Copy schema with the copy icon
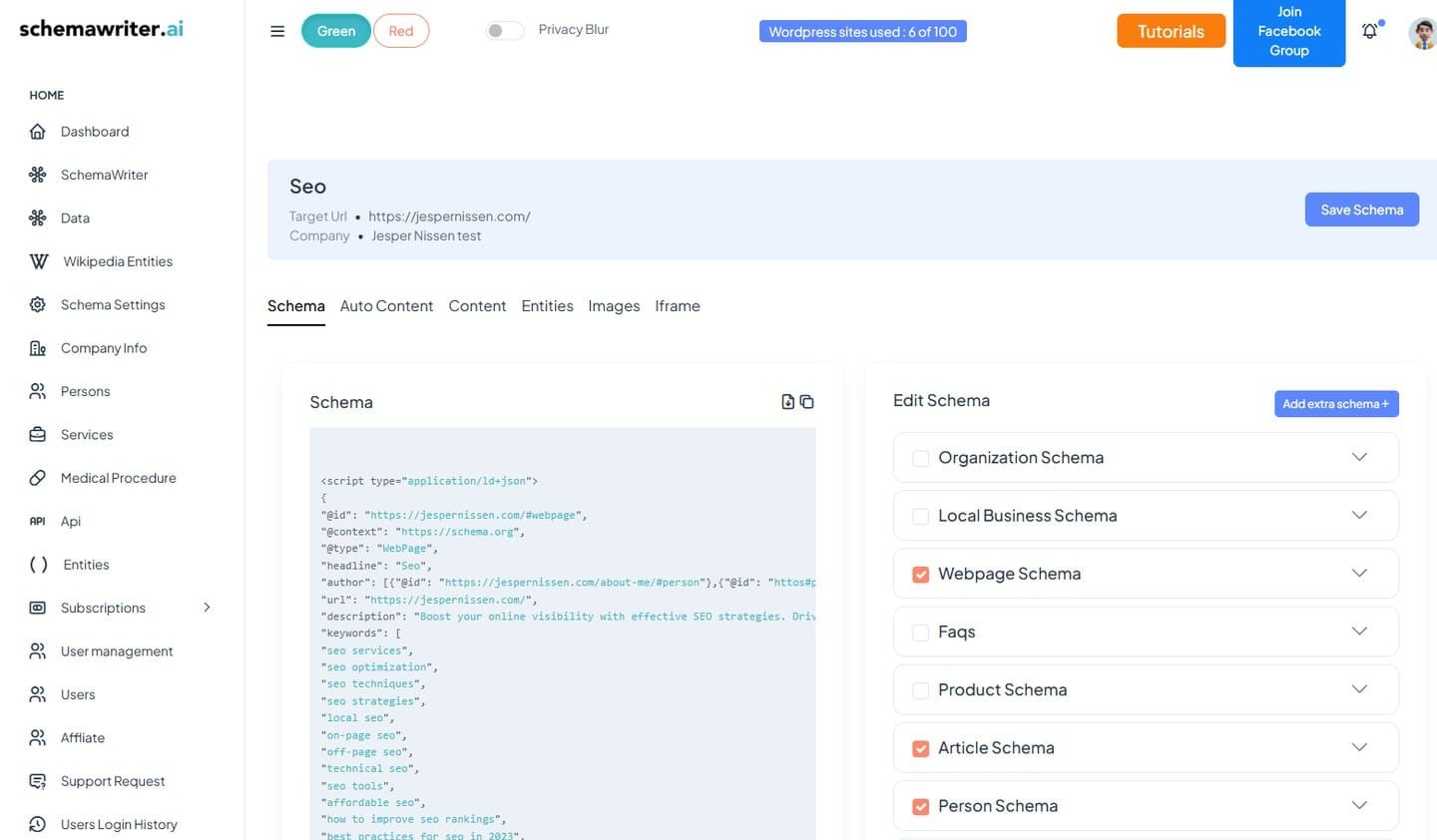This screenshot has height=840, width=1437. 807,401
